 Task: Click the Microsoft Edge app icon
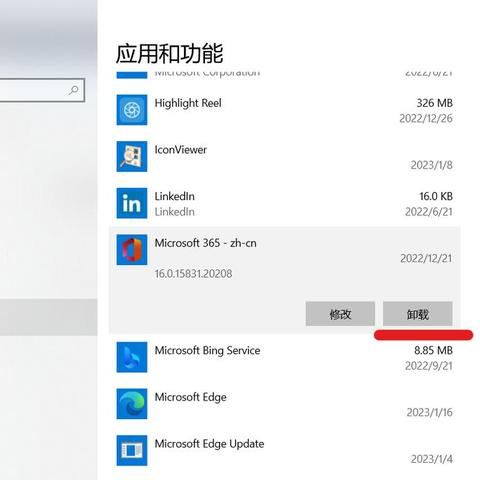pyautogui.click(x=132, y=404)
